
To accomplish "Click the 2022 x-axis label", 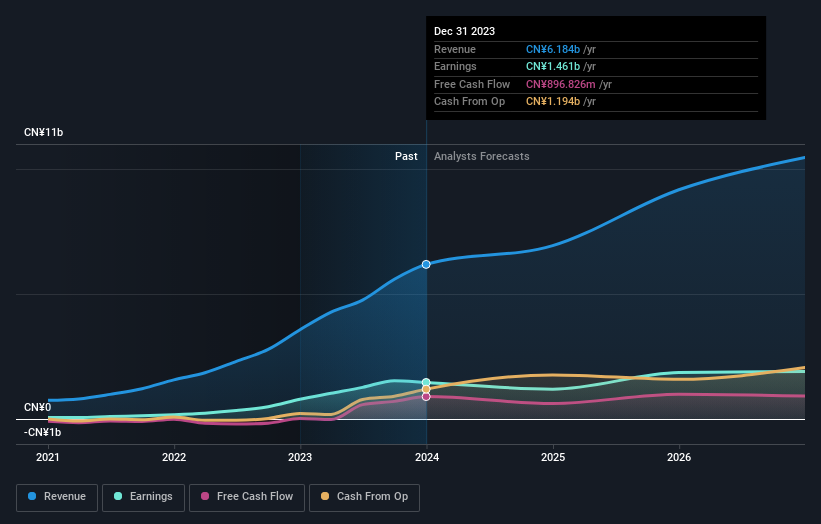I will tap(174, 457).
